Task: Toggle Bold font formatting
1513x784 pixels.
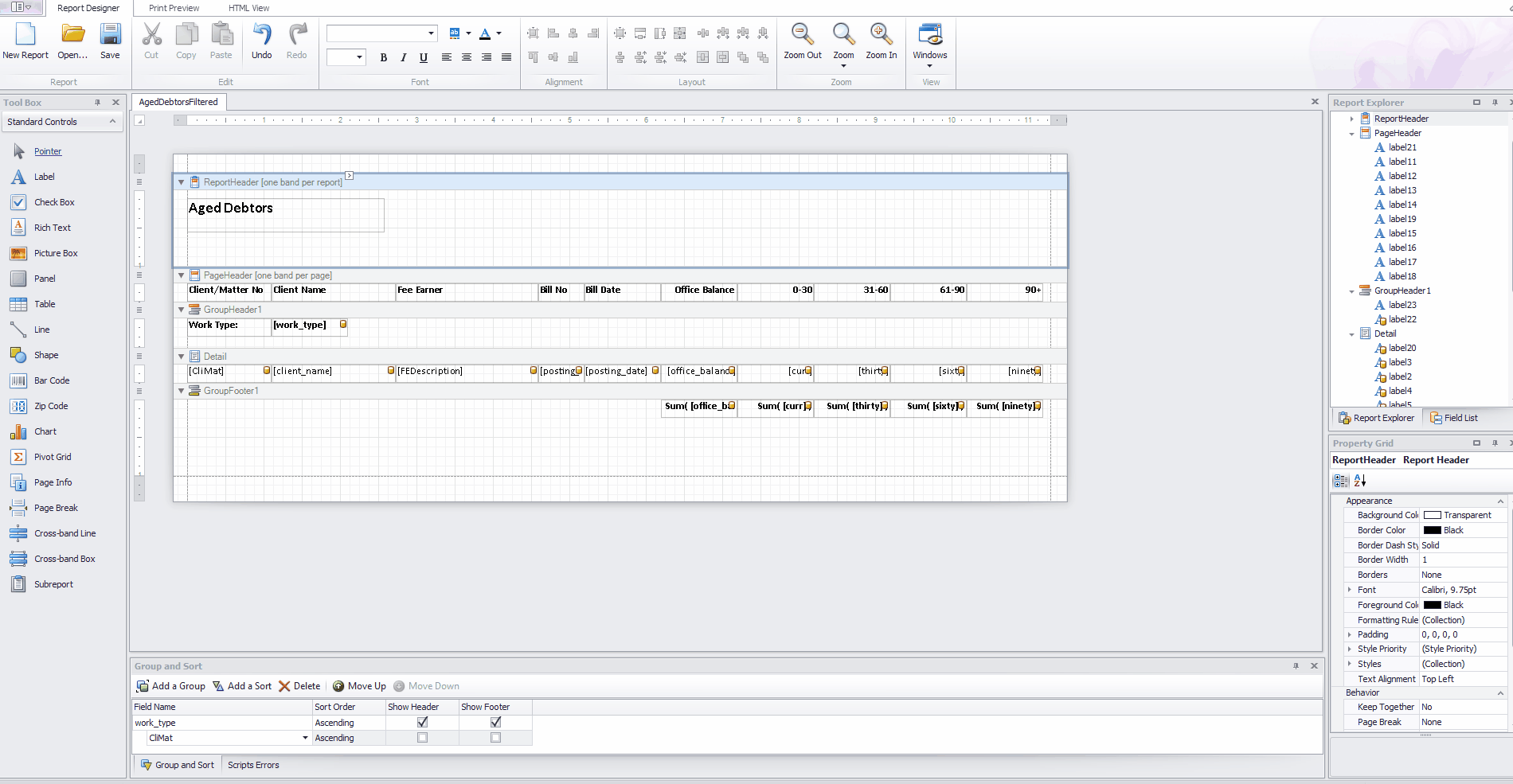Action: coord(384,57)
